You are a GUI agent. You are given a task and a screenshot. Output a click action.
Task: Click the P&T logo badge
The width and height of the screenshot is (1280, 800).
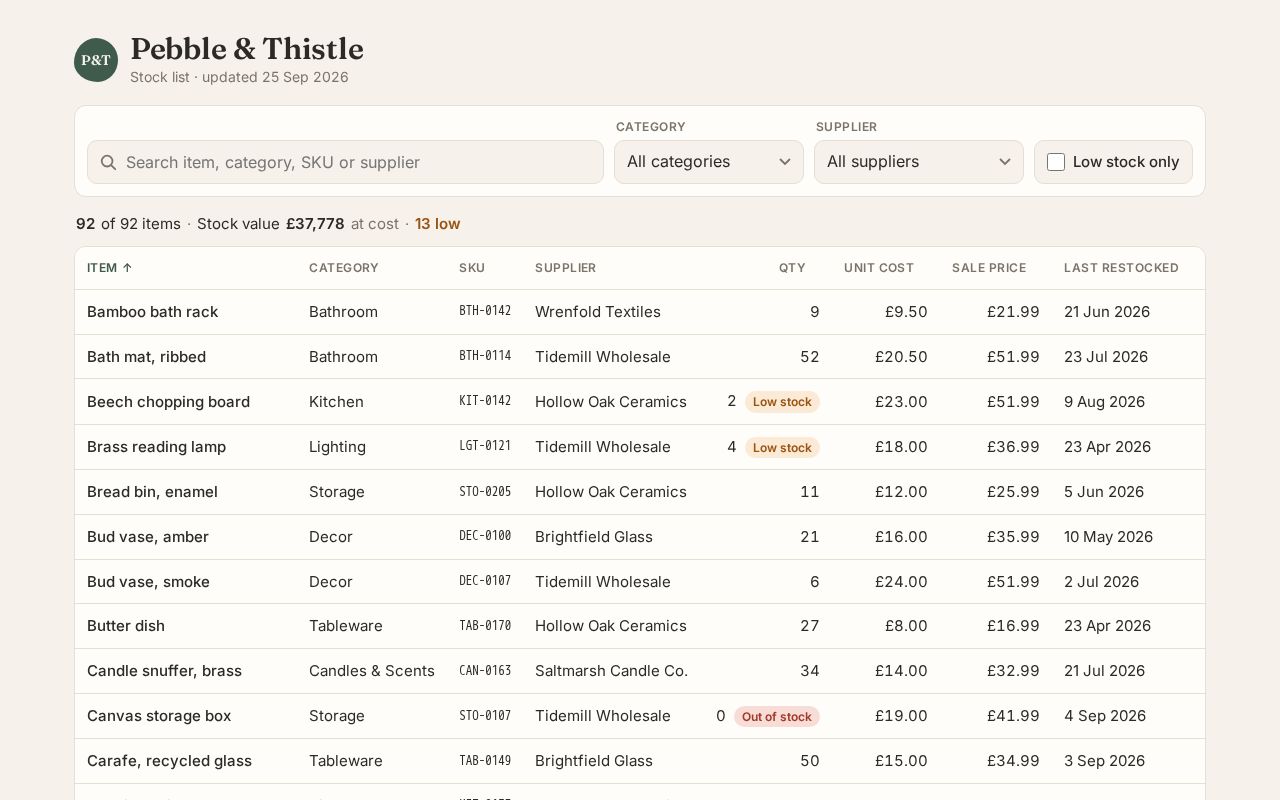pyautogui.click(x=96, y=60)
